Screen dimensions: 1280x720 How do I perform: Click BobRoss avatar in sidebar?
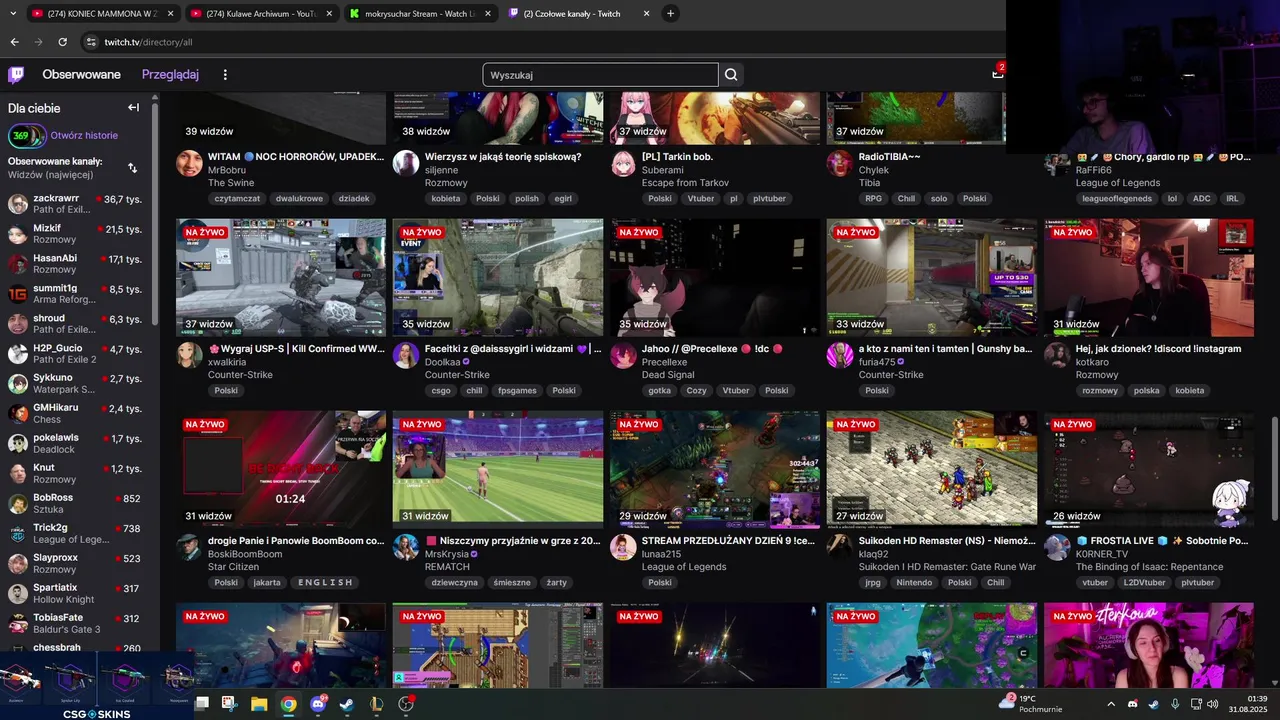click(x=18, y=504)
